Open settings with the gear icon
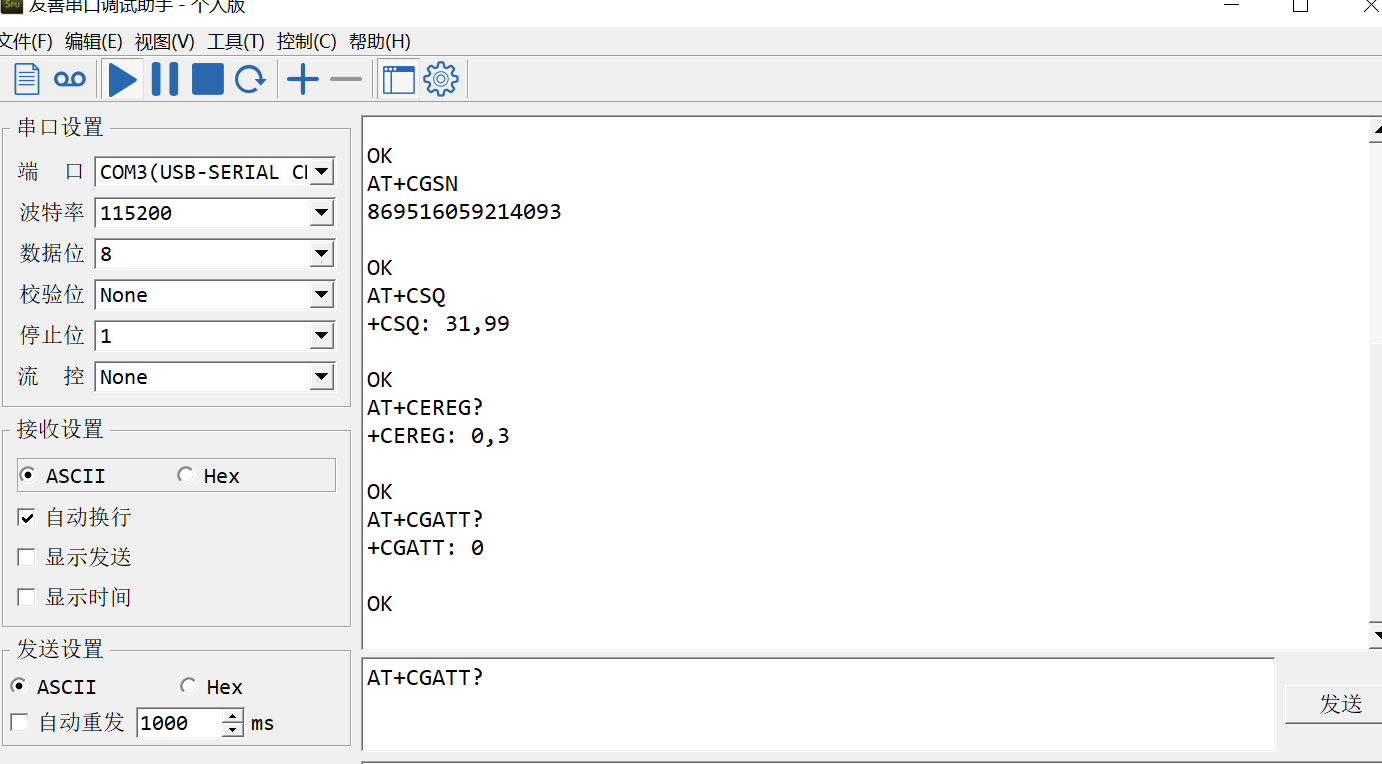This screenshot has width=1382, height=764. pyautogui.click(x=441, y=79)
